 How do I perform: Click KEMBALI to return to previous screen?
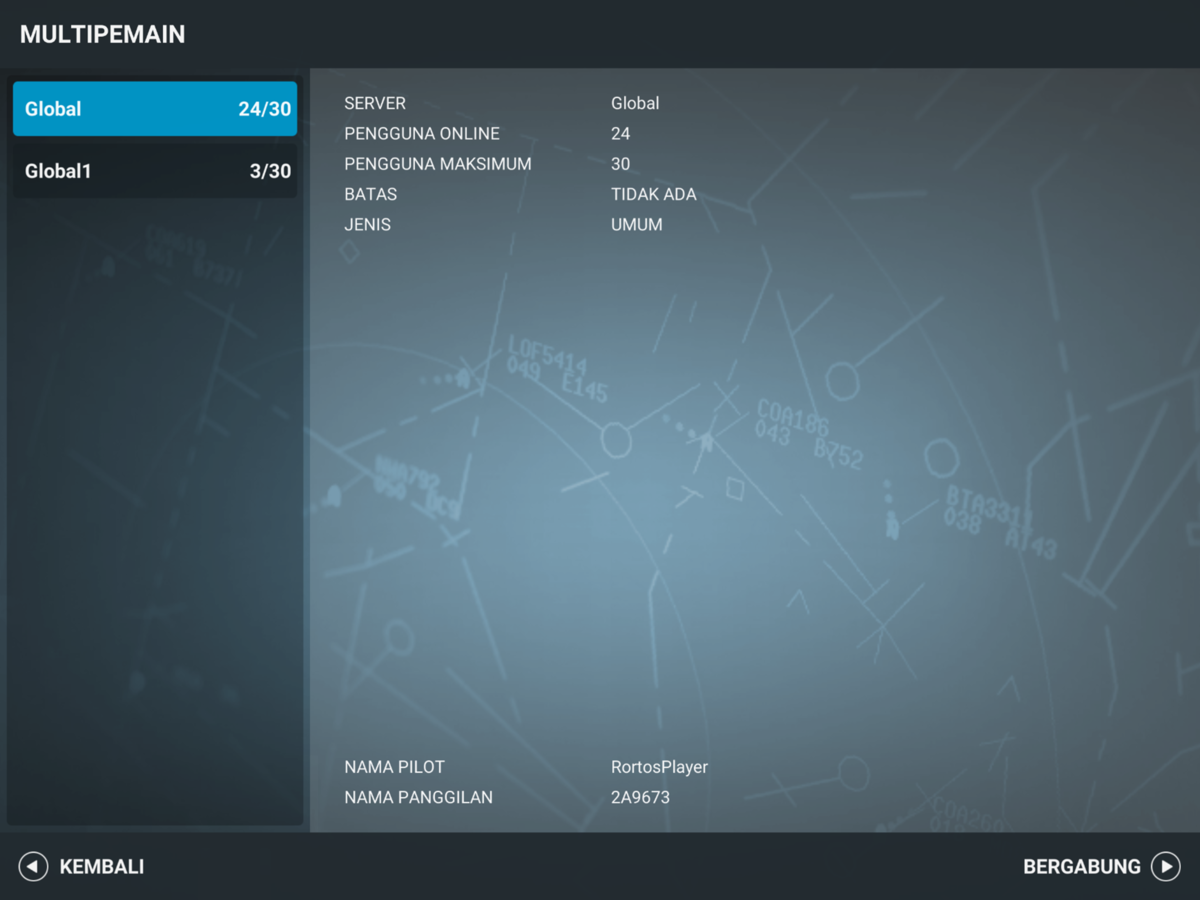click(102, 866)
